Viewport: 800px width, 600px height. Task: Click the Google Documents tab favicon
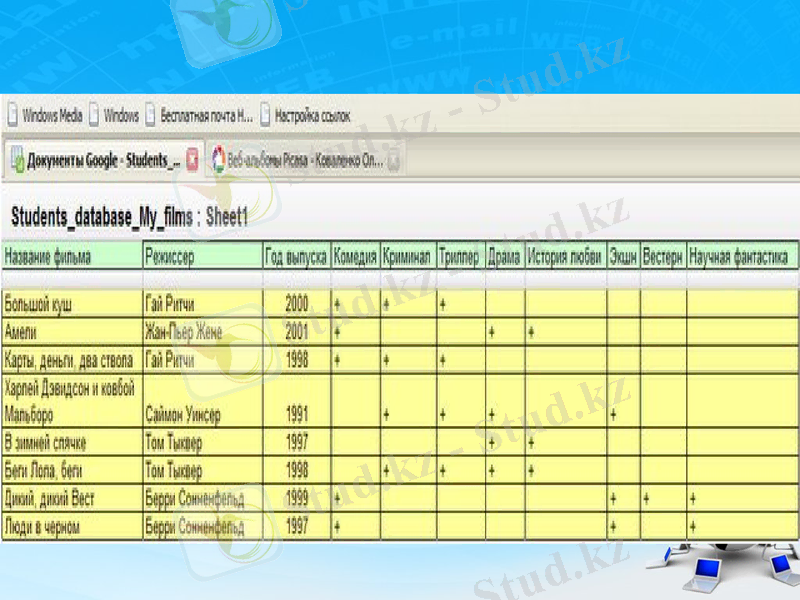[x=17, y=160]
